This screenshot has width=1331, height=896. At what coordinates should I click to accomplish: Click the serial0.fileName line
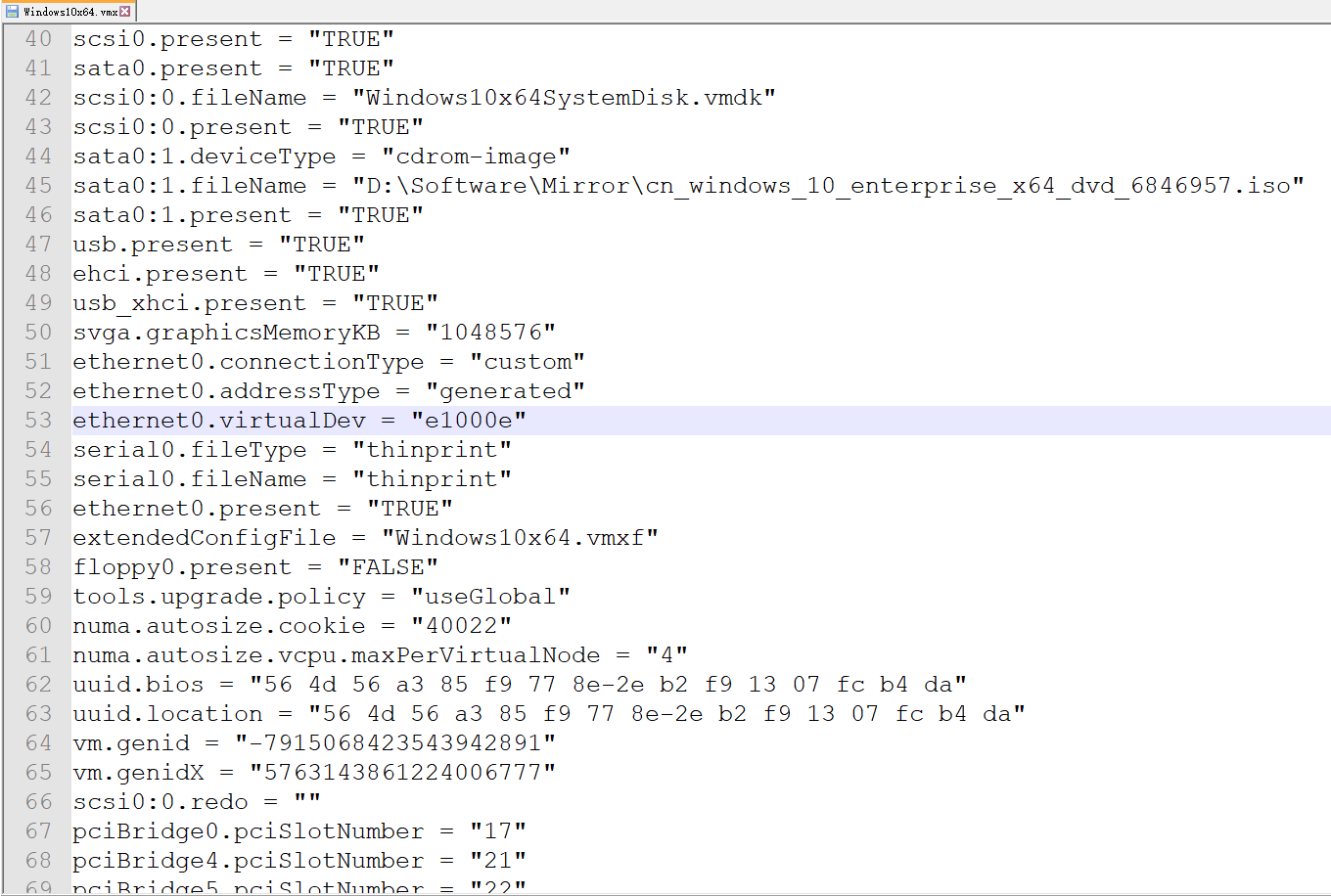292,479
